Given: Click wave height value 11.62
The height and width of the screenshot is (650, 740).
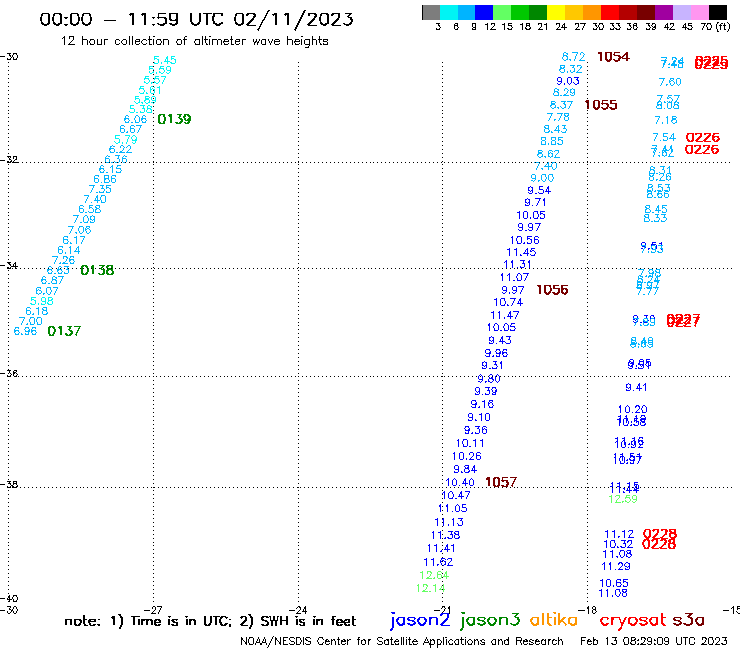Looking at the screenshot, I should tap(438, 562).
